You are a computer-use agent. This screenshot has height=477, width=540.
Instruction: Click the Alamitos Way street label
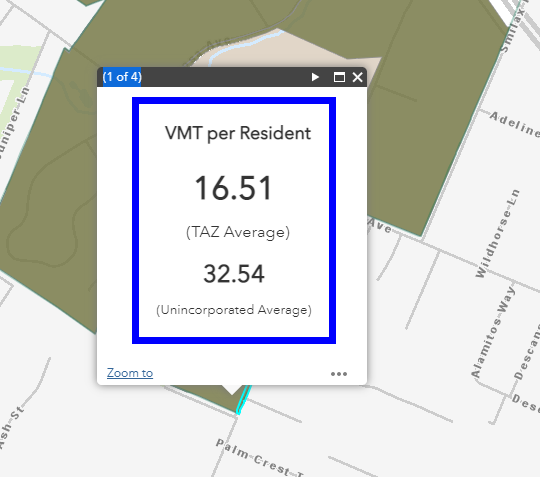tap(494, 332)
